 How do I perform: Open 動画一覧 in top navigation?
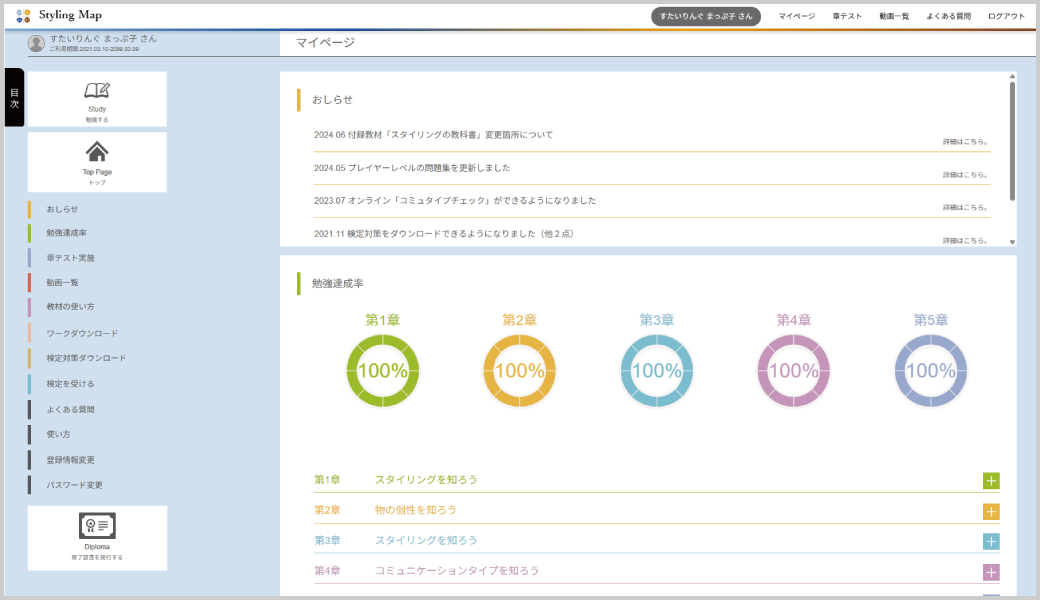(x=894, y=16)
